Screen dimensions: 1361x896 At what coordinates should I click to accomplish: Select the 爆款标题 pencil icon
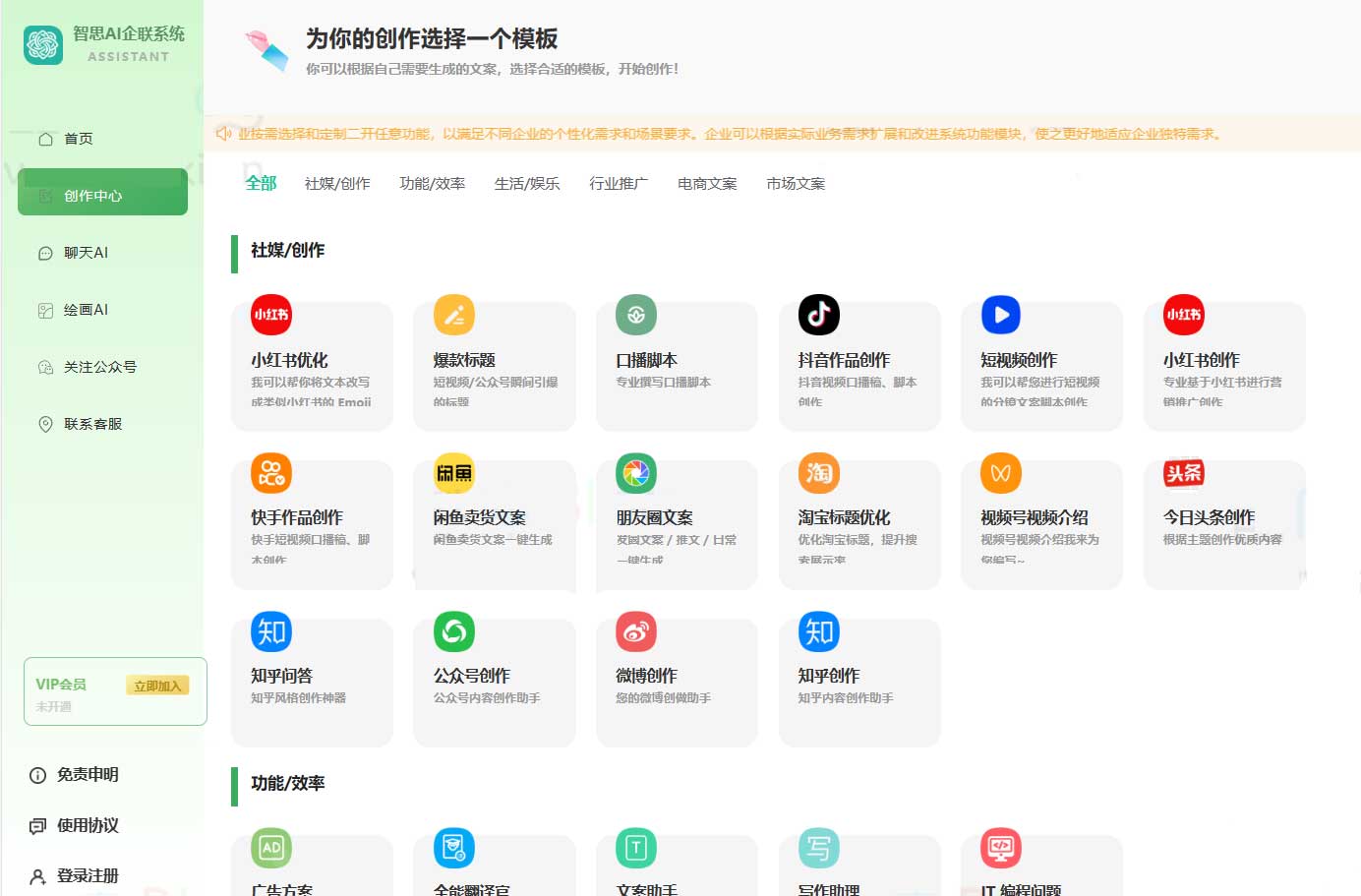tap(454, 315)
